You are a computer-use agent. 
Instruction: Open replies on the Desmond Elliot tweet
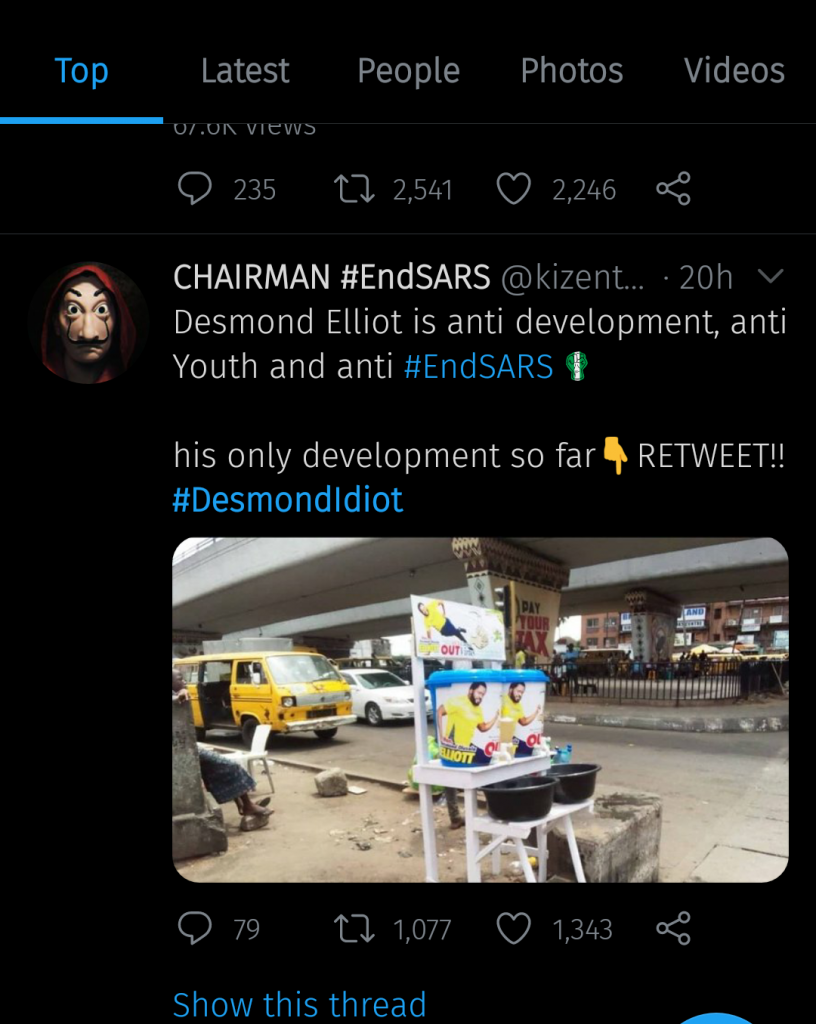click(x=195, y=929)
